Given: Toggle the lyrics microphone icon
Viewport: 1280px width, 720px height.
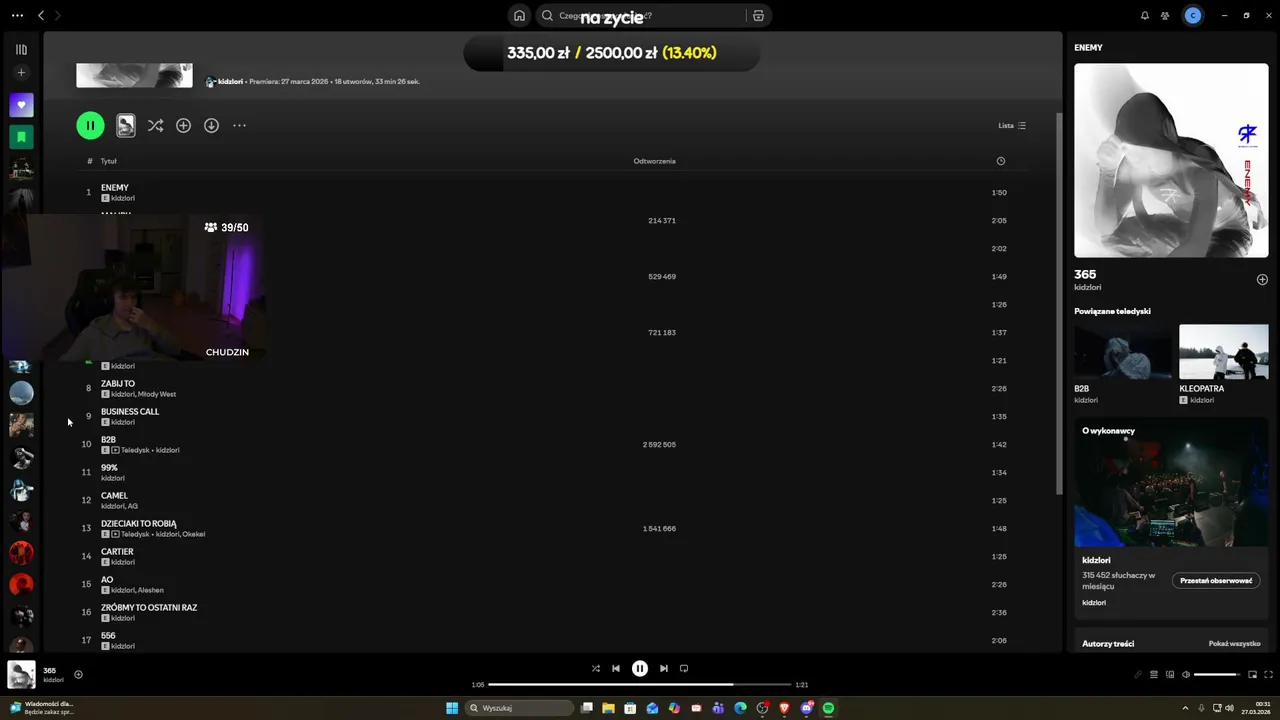Looking at the screenshot, I should [x=1138, y=675].
